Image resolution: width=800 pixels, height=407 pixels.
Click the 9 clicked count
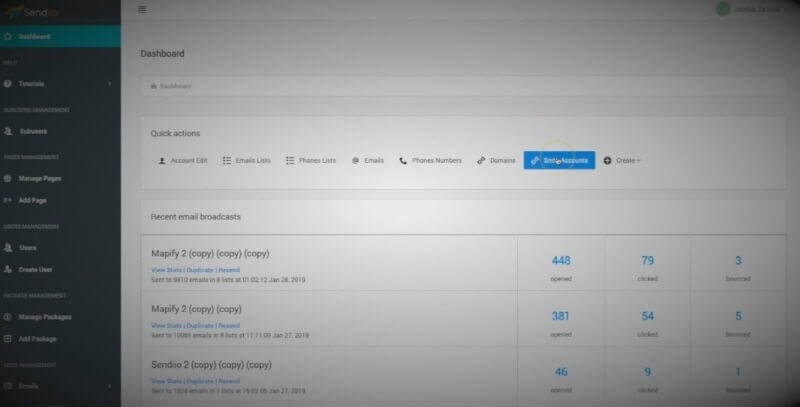647,372
